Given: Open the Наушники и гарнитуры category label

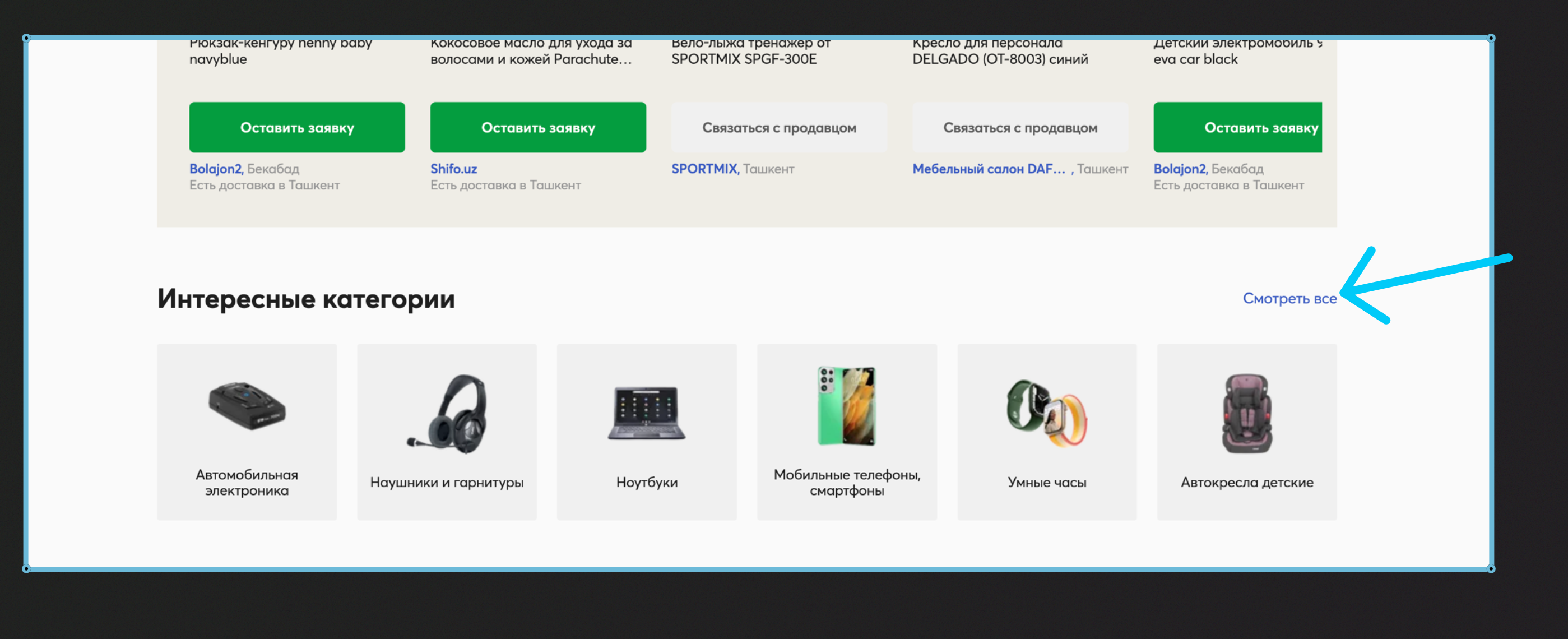Looking at the screenshot, I should 447,483.
